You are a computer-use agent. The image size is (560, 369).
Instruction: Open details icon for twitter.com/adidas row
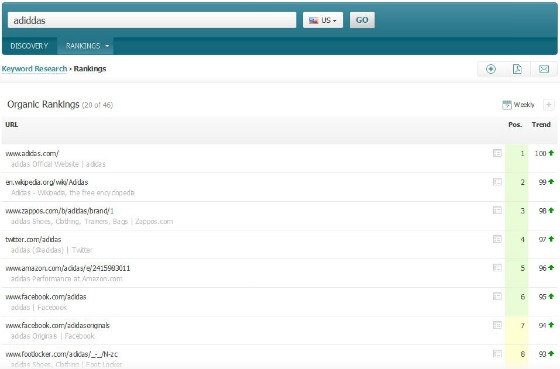(x=497, y=239)
